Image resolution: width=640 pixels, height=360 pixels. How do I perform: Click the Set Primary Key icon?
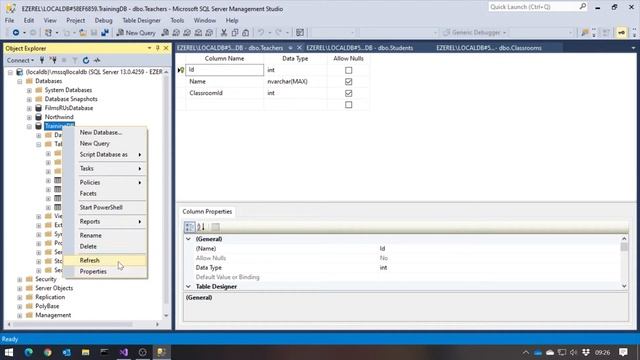(622, 33)
